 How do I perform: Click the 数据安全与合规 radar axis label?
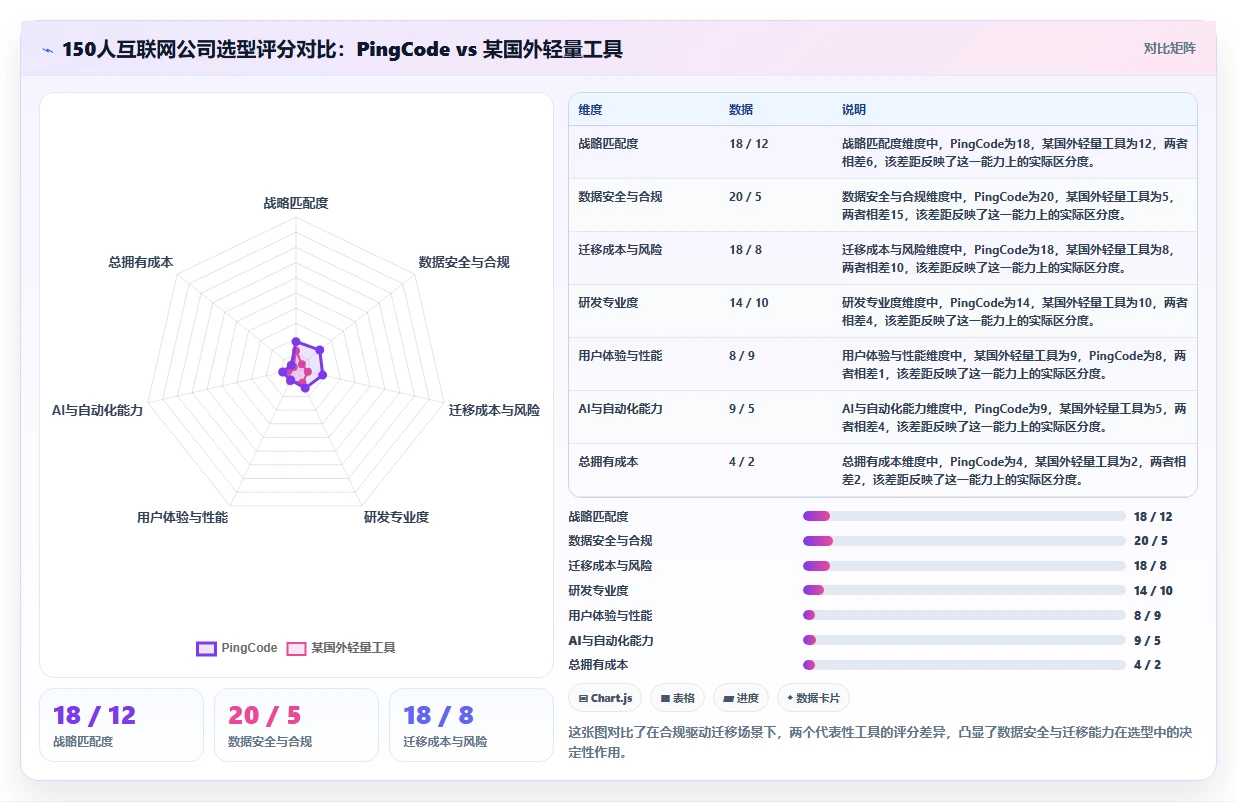(x=464, y=262)
